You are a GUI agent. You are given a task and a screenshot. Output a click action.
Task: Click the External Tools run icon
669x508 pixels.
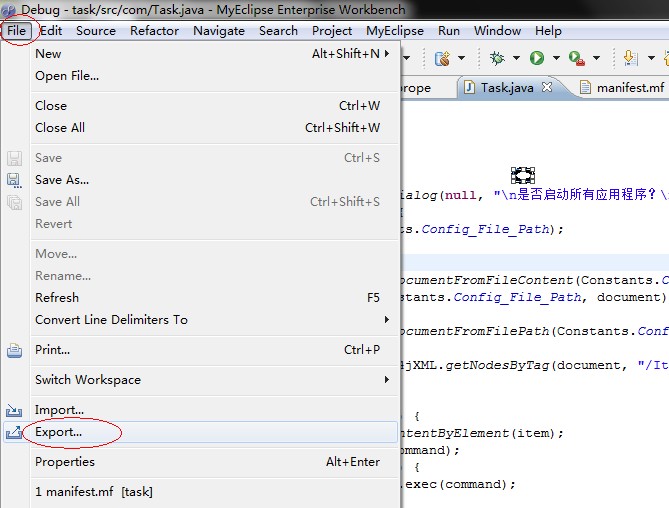pyautogui.click(x=576, y=59)
